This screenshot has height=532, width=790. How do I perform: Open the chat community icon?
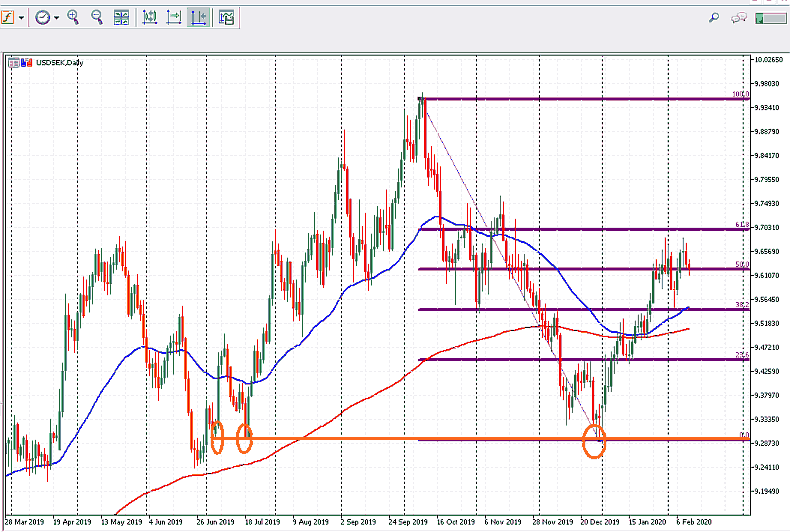[x=740, y=17]
